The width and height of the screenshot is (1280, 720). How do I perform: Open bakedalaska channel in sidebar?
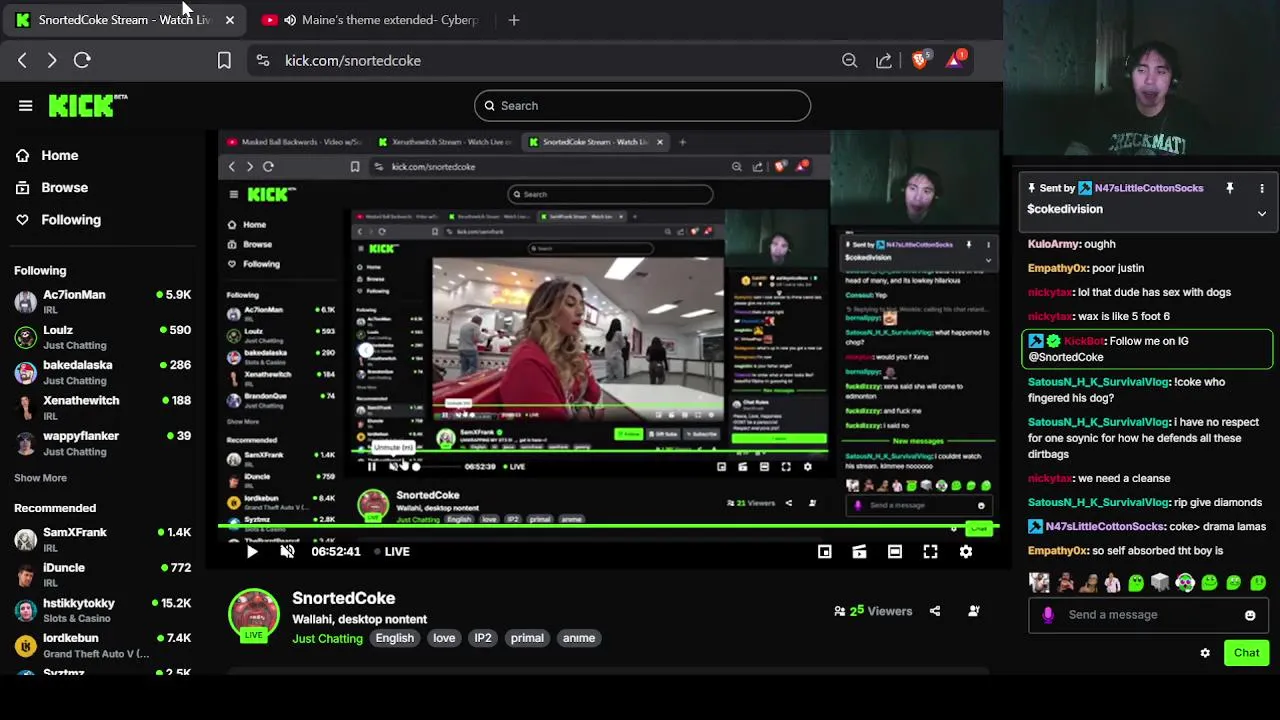pyautogui.click(x=102, y=373)
